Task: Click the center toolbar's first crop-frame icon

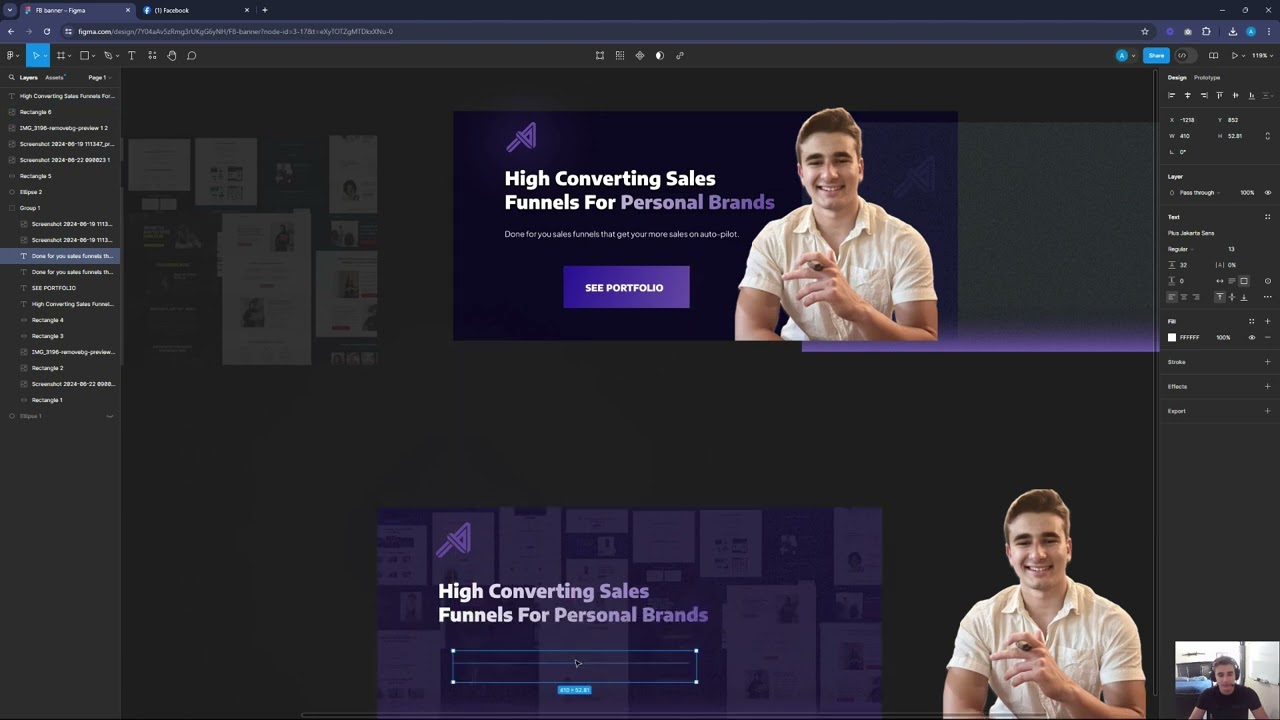Action: tap(600, 55)
